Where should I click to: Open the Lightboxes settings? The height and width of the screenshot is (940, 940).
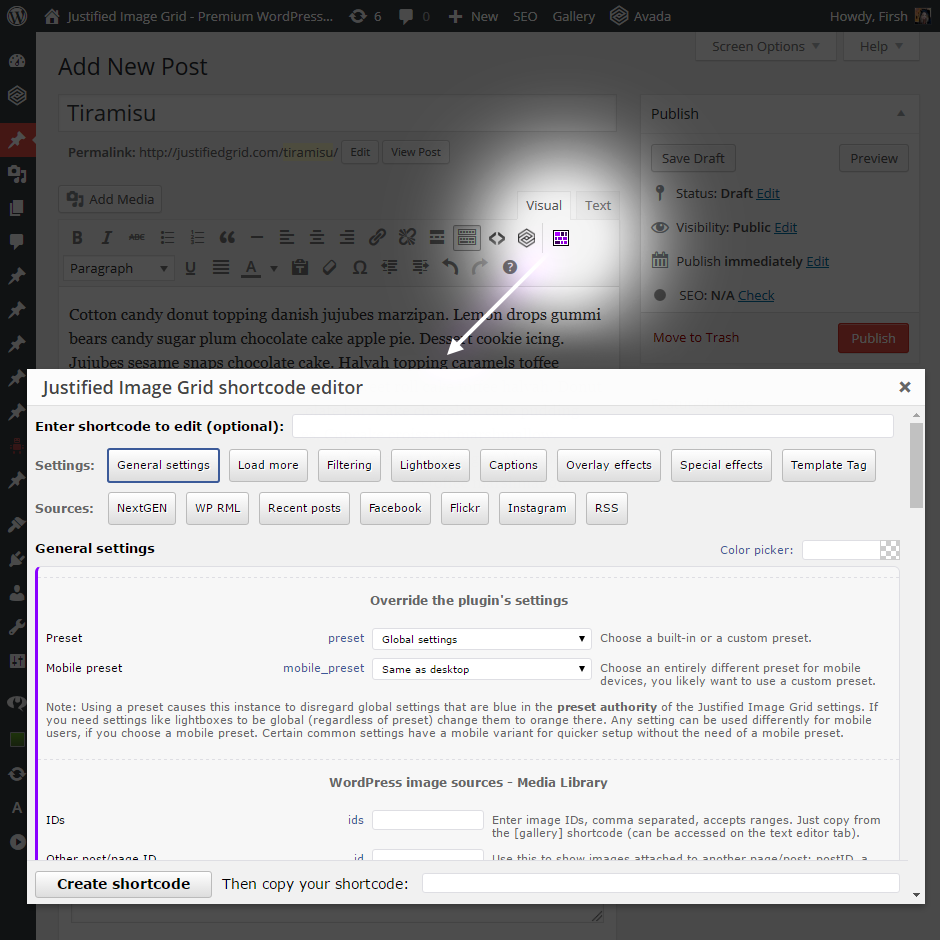click(430, 465)
